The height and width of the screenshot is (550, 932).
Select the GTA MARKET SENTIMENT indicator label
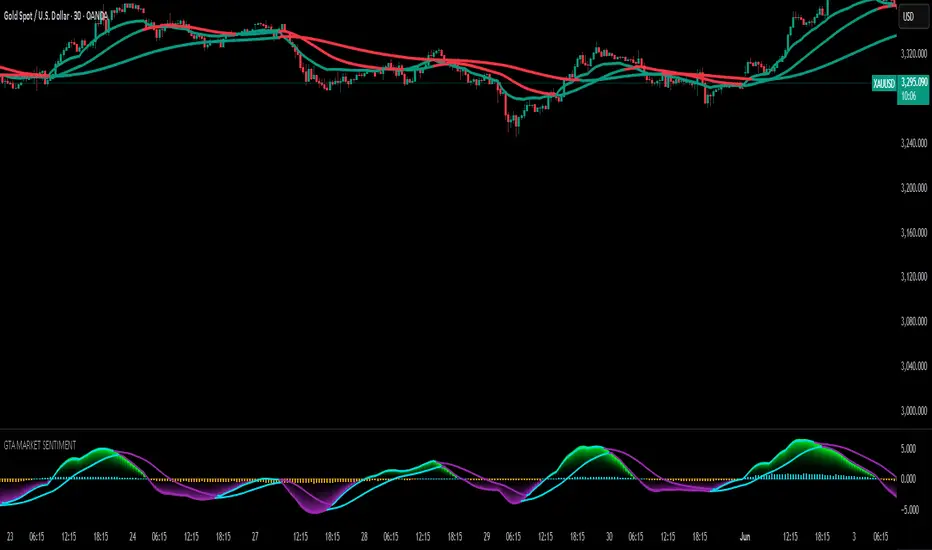tap(40, 445)
